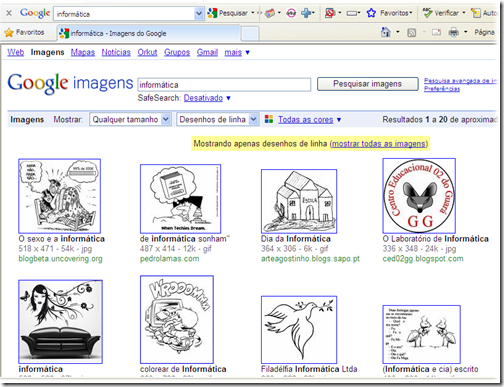Click the Print icon
504x387 pixels.
pos(453,32)
